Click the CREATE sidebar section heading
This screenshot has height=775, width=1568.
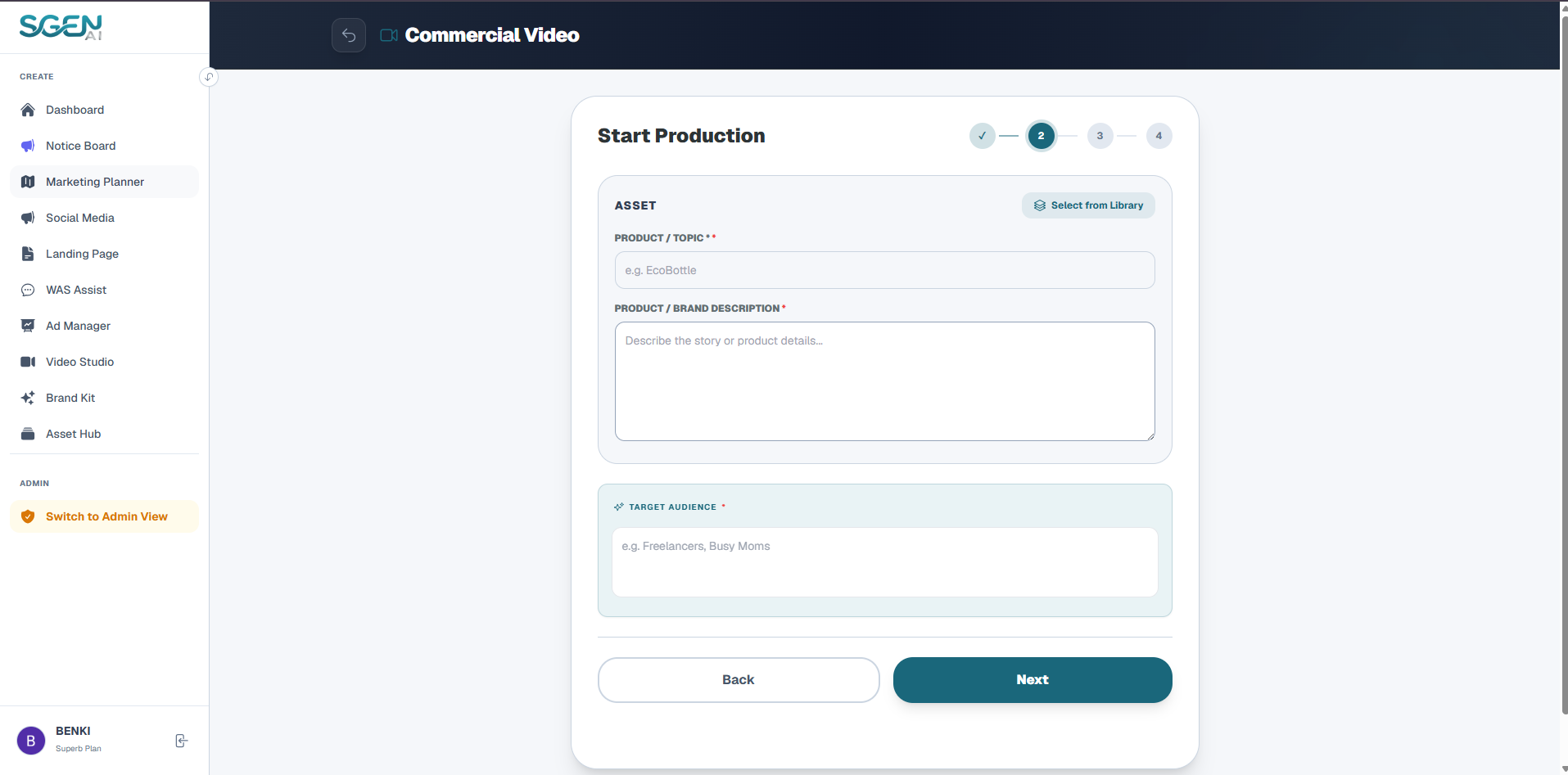coord(37,77)
